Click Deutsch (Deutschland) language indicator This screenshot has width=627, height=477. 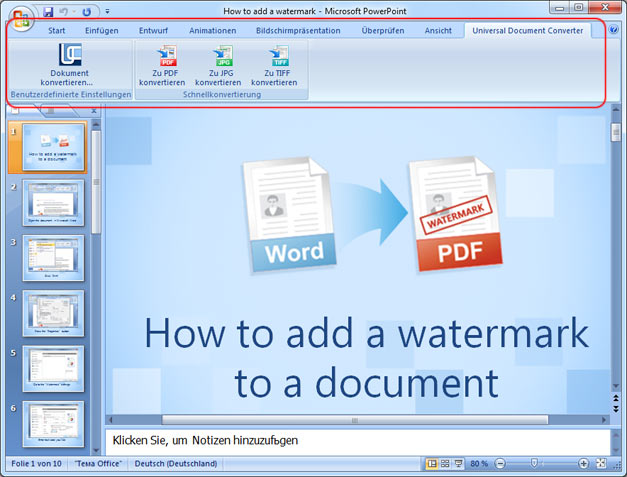click(176, 464)
